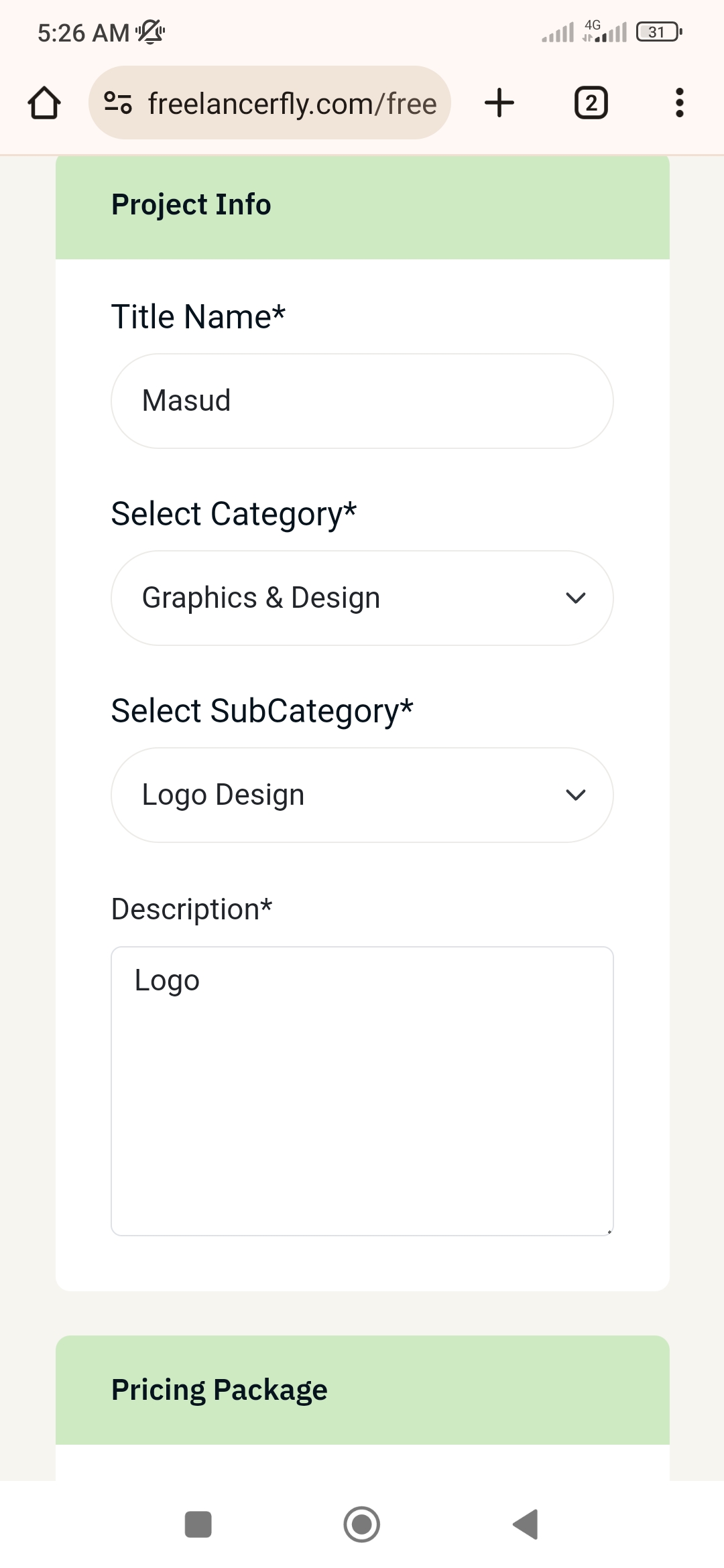Tap the browser home icon

[x=44, y=103]
